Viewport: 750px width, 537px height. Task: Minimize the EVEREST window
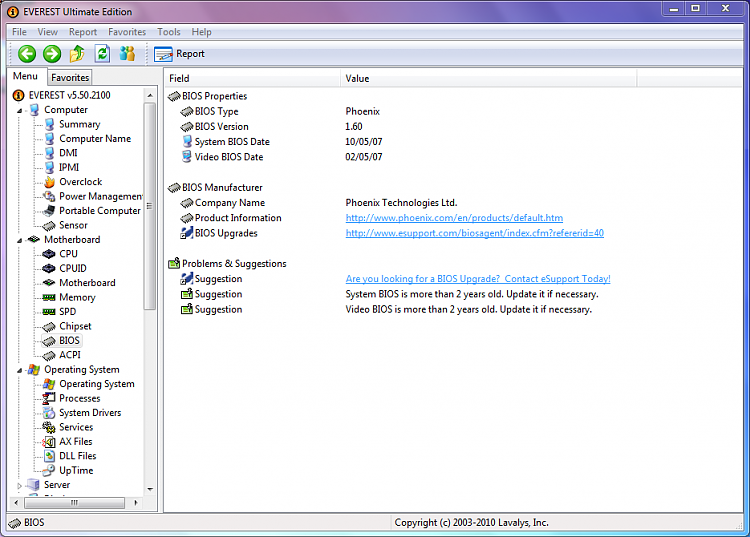(x=673, y=8)
